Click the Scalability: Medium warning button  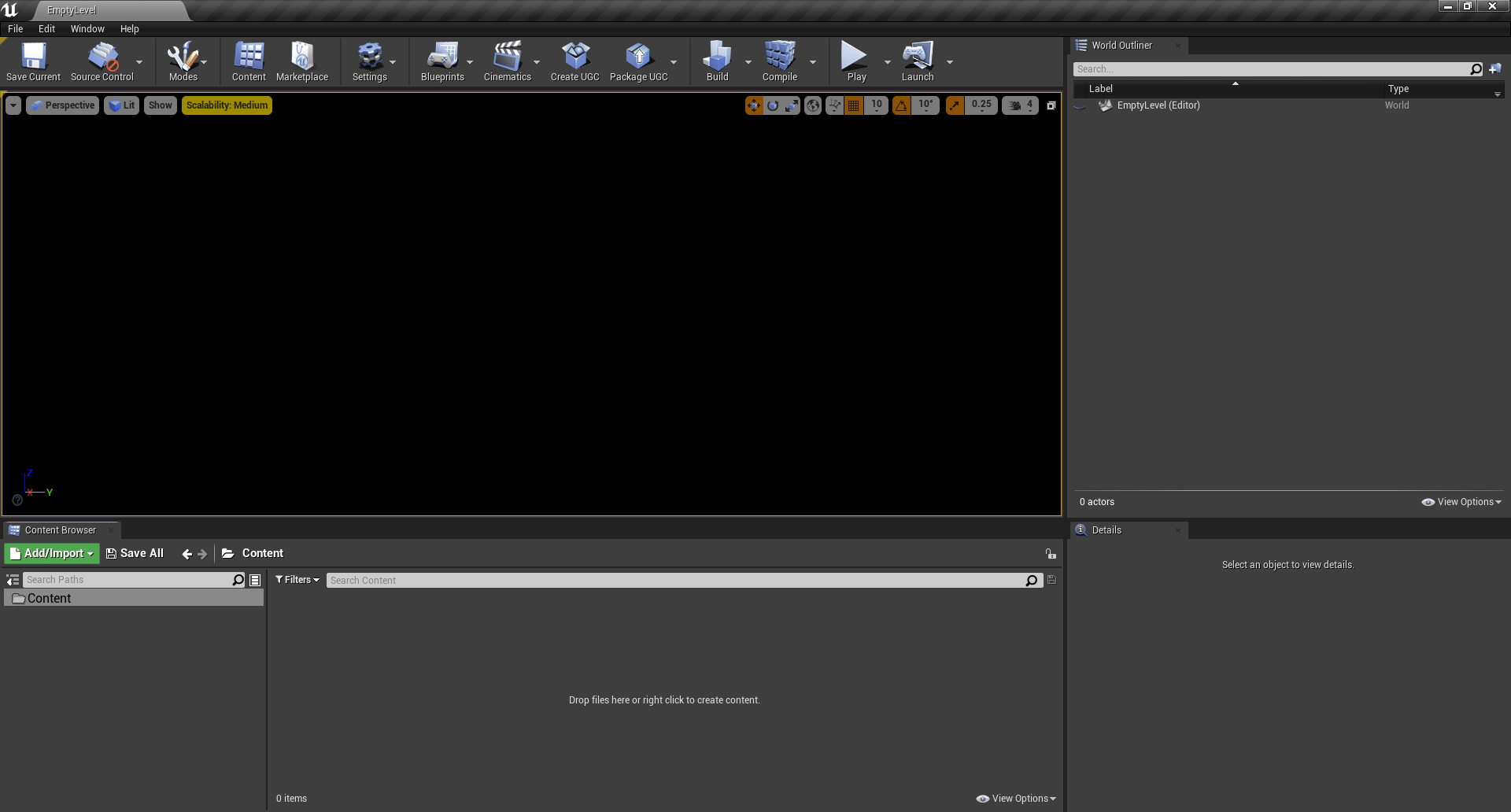point(227,105)
